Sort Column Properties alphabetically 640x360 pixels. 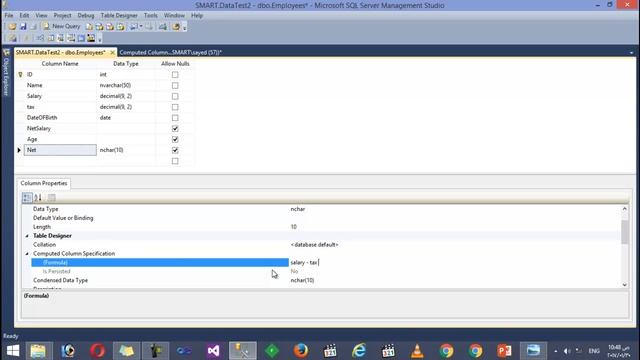coord(38,198)
